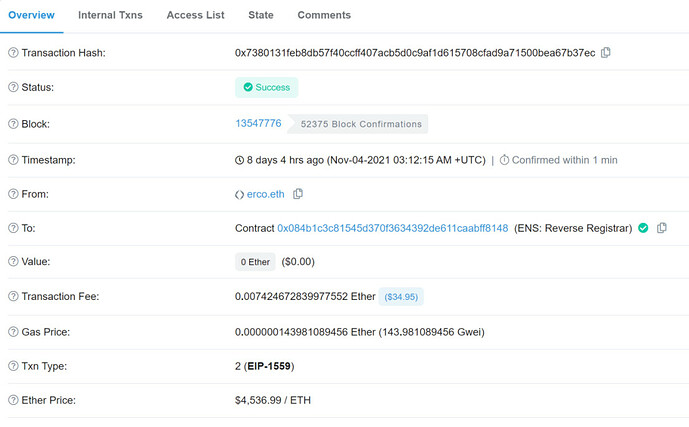Screen dimensions: 689x427
Task: Click the help icon beside From
Action: coord(13,194)
